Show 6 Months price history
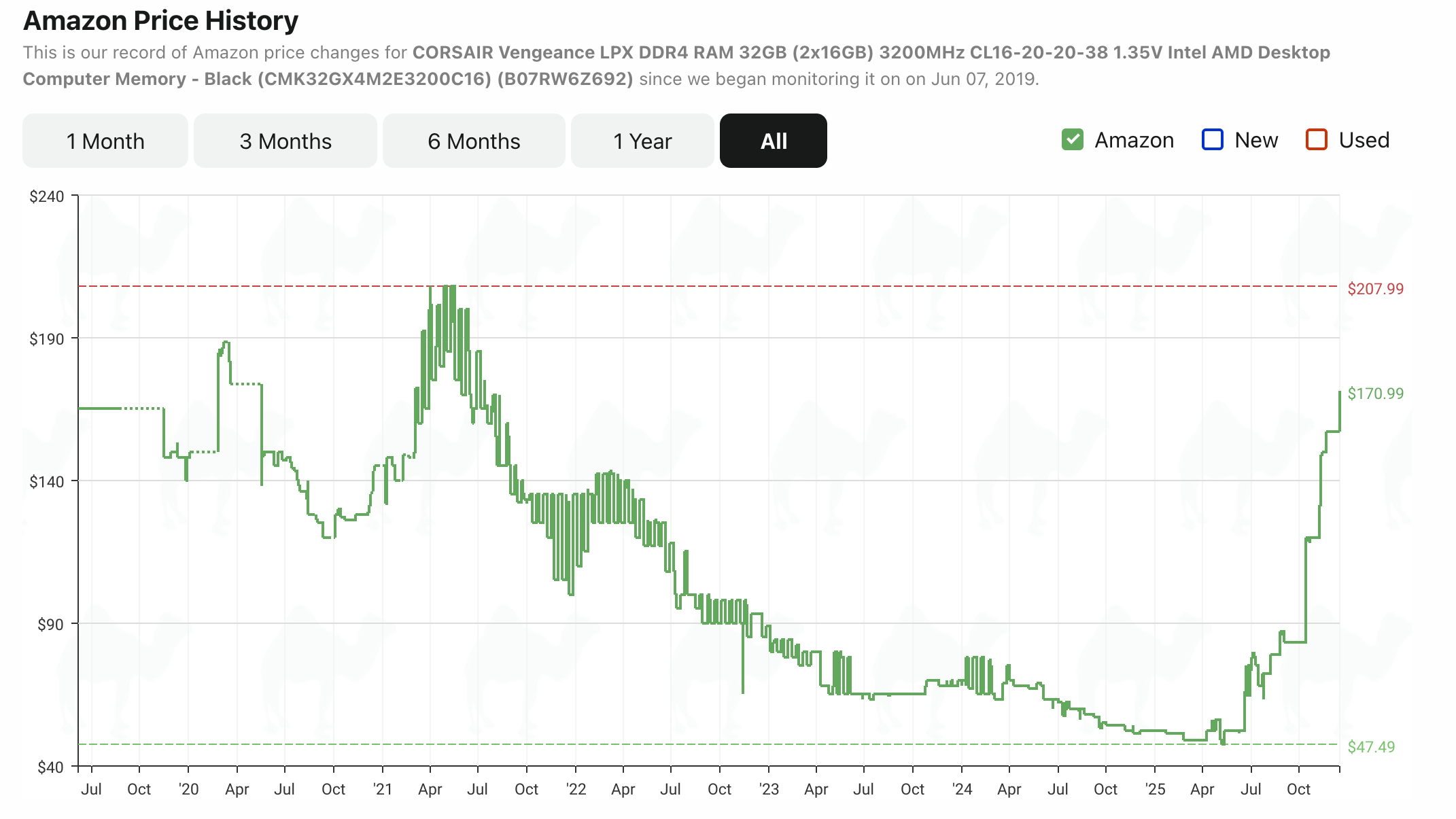 474,141
